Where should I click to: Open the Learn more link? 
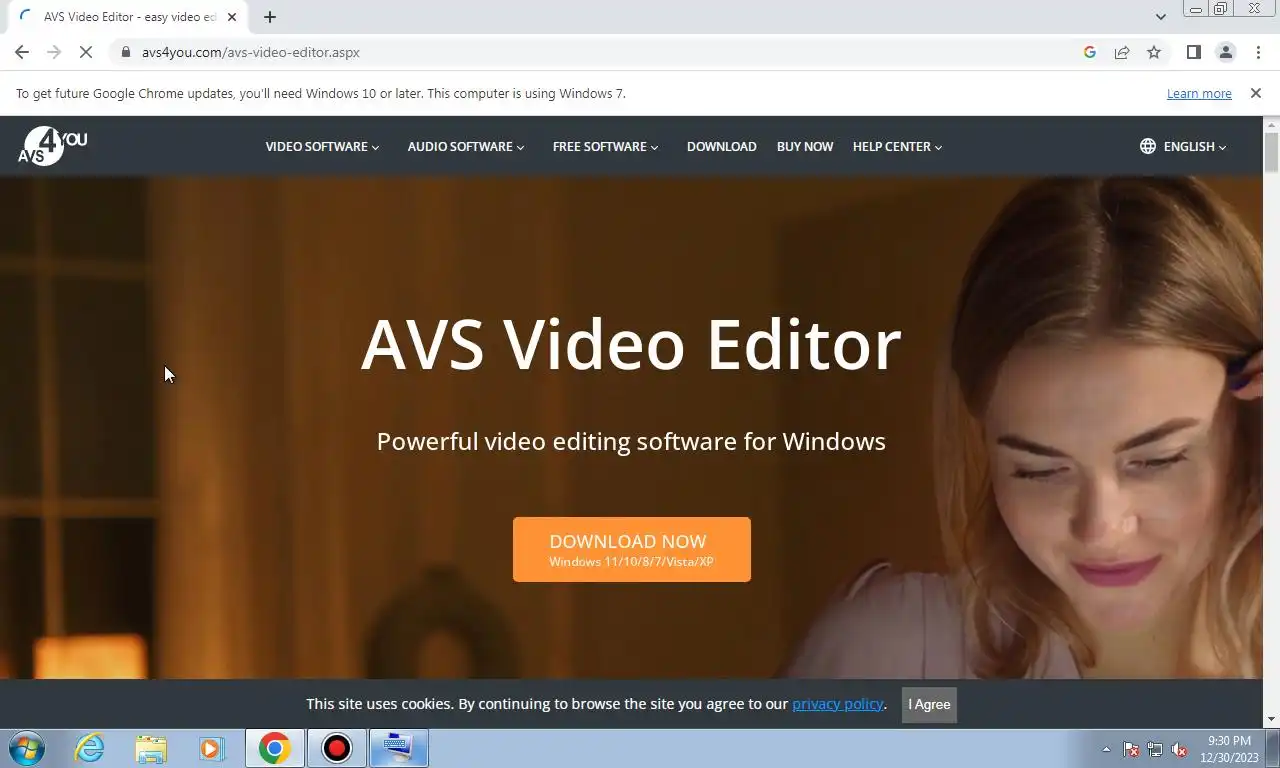click(x=1199, y=93)
